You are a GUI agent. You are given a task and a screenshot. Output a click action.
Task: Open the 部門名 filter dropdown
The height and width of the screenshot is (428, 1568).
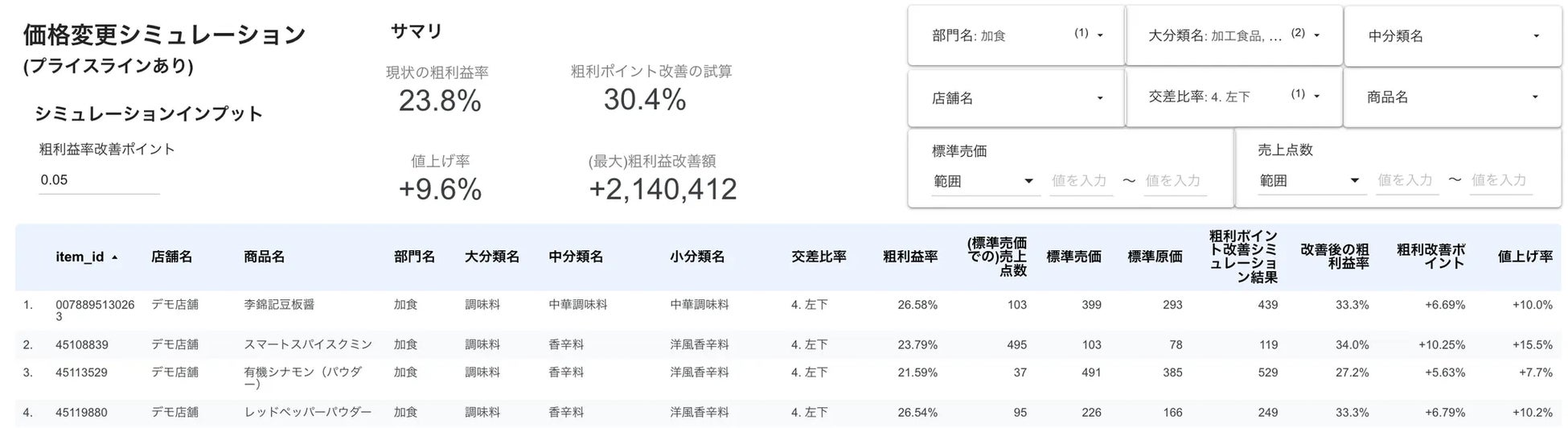[x=1016, y=35]
